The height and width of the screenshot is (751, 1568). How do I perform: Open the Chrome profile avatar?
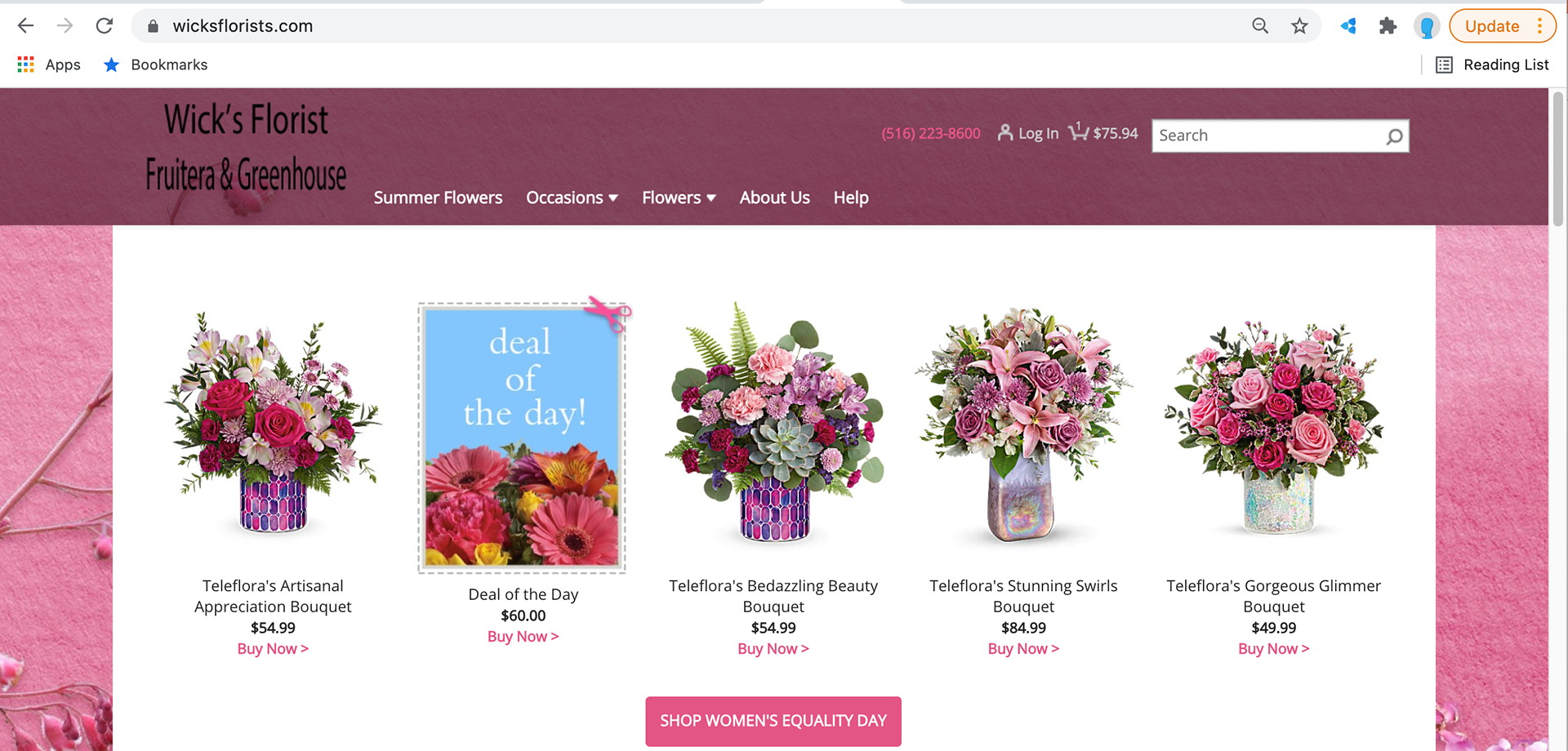pyautogui.click(x=1427, y=26)
